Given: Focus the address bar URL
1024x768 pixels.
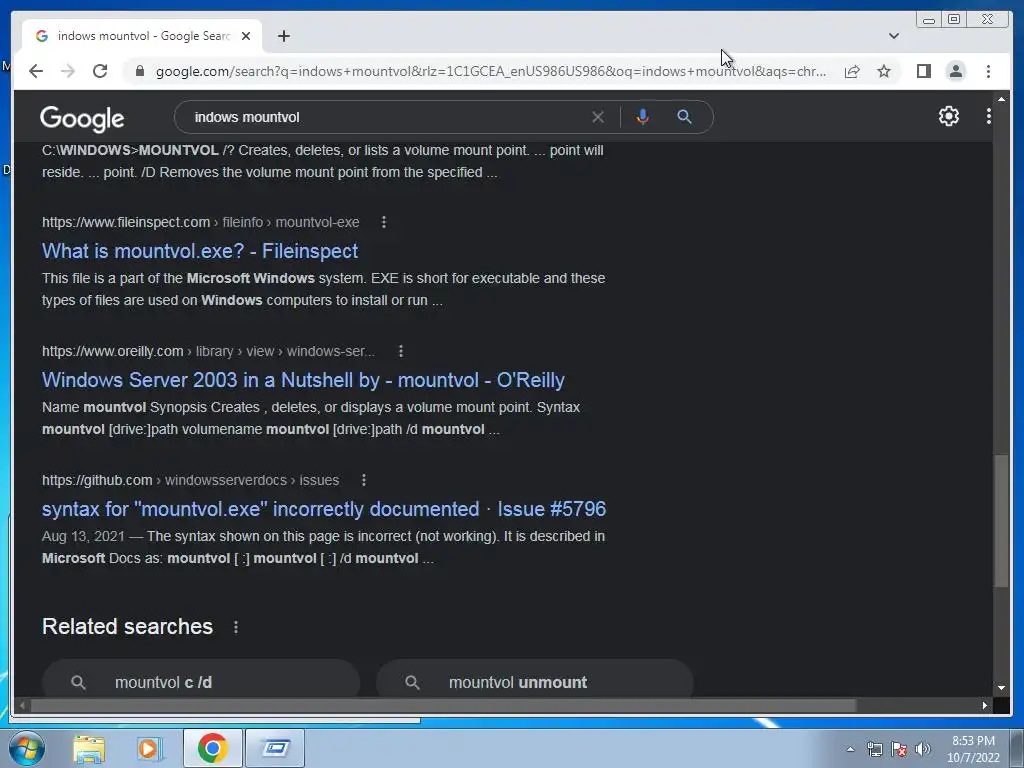Looking at the screenshot, I should coord(491,71).
